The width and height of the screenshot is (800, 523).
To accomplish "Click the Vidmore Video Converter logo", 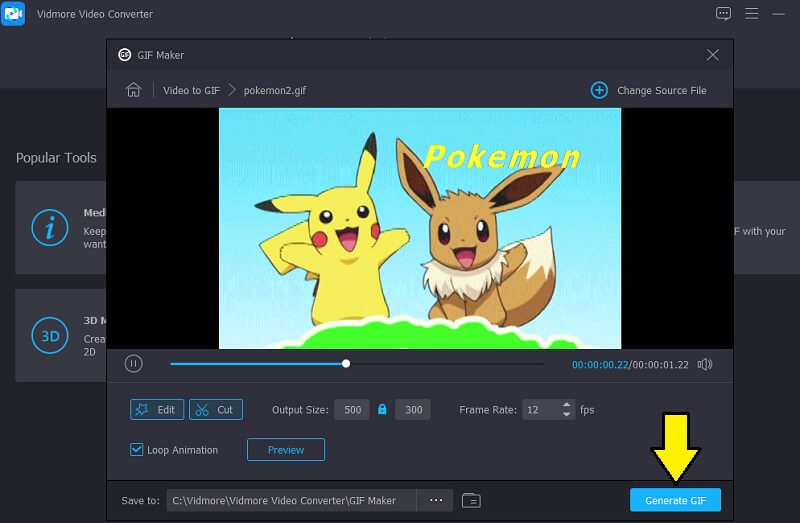I will (13, 14).
